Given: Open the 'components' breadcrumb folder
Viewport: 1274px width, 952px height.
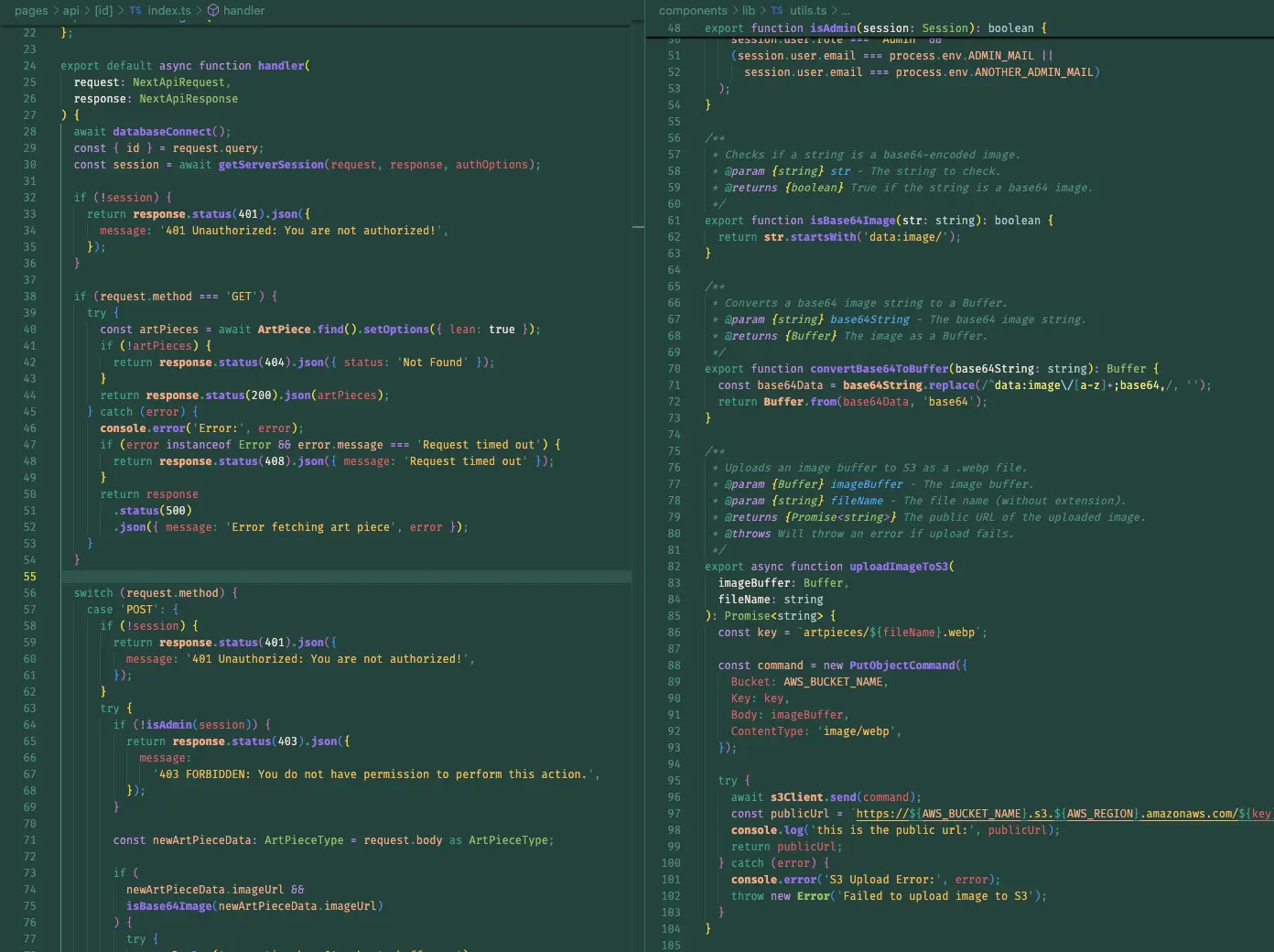Looking at the screenshot, I should click(693, 11).
